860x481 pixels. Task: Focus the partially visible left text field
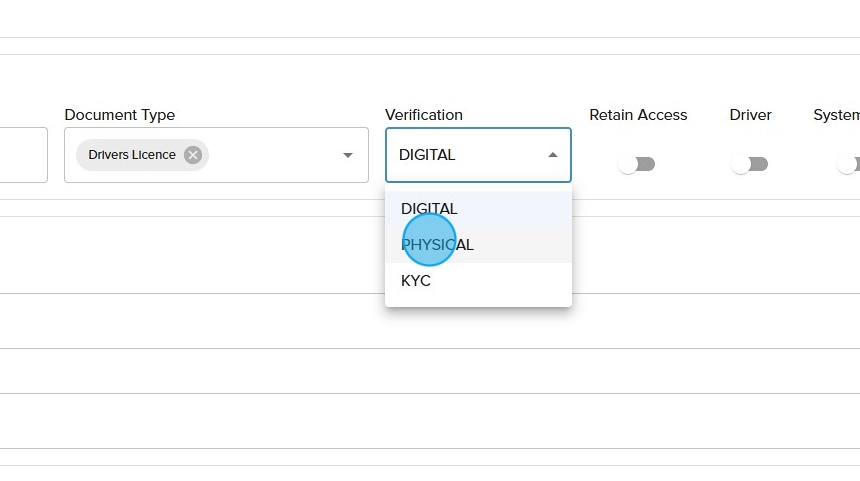point(22,155)
